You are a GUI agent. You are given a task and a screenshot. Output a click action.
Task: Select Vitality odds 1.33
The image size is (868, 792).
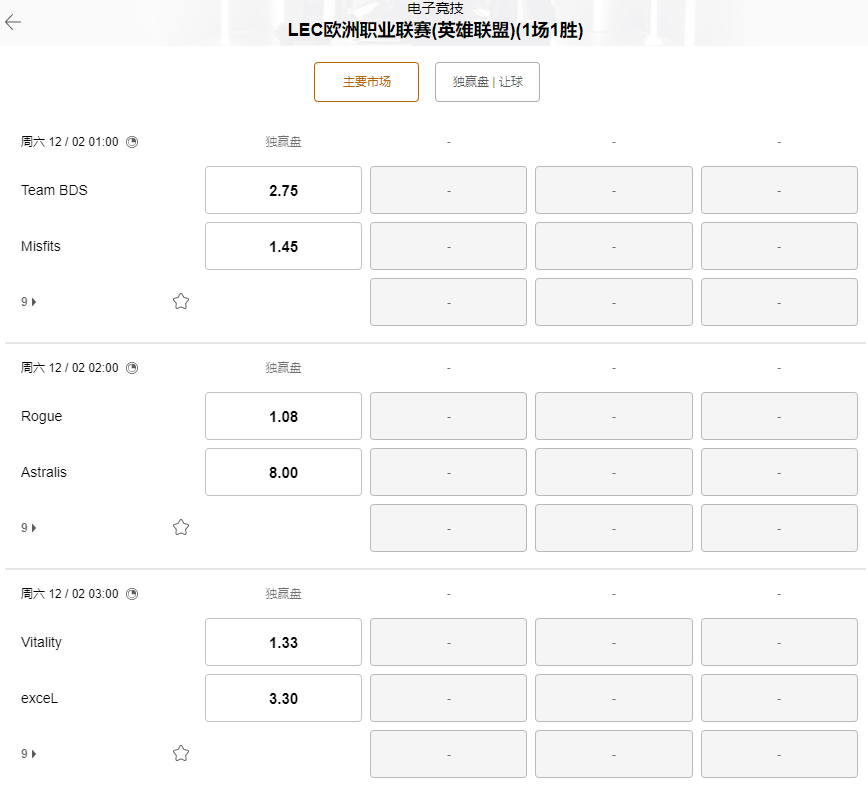click(x=283, y=642)
